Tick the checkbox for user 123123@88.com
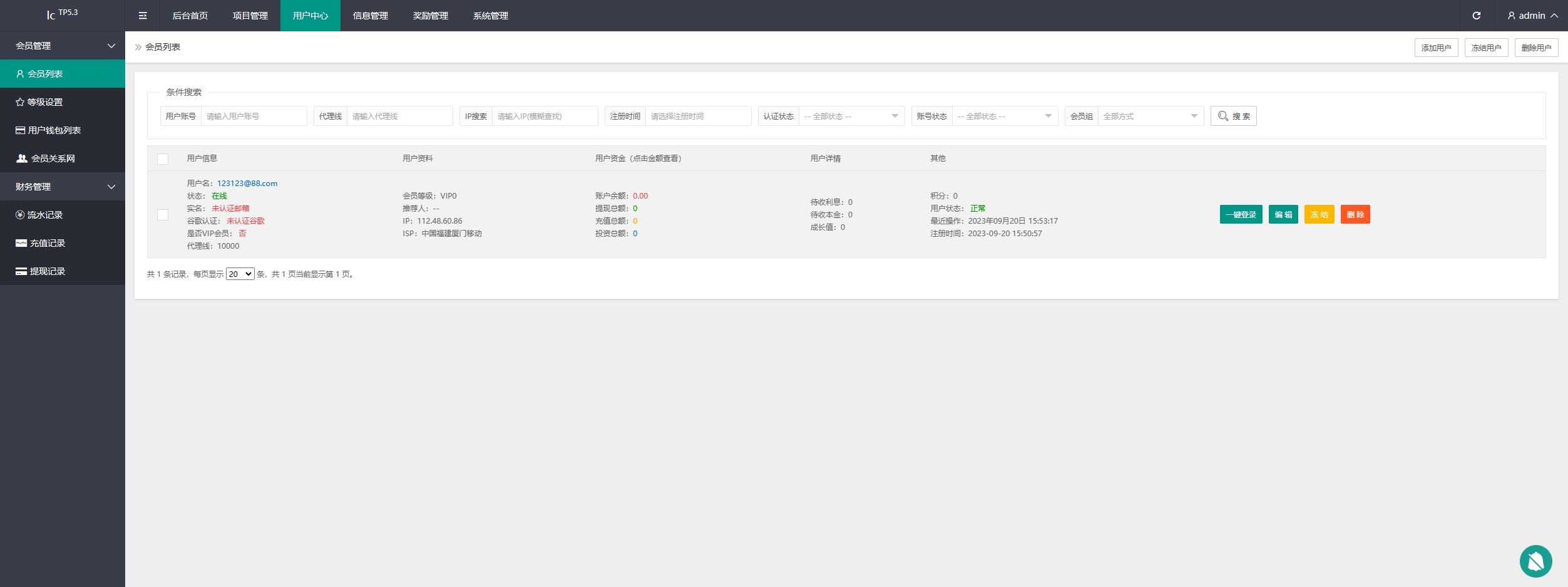This screenshot has width=1568, height=587. coord(163,215)
